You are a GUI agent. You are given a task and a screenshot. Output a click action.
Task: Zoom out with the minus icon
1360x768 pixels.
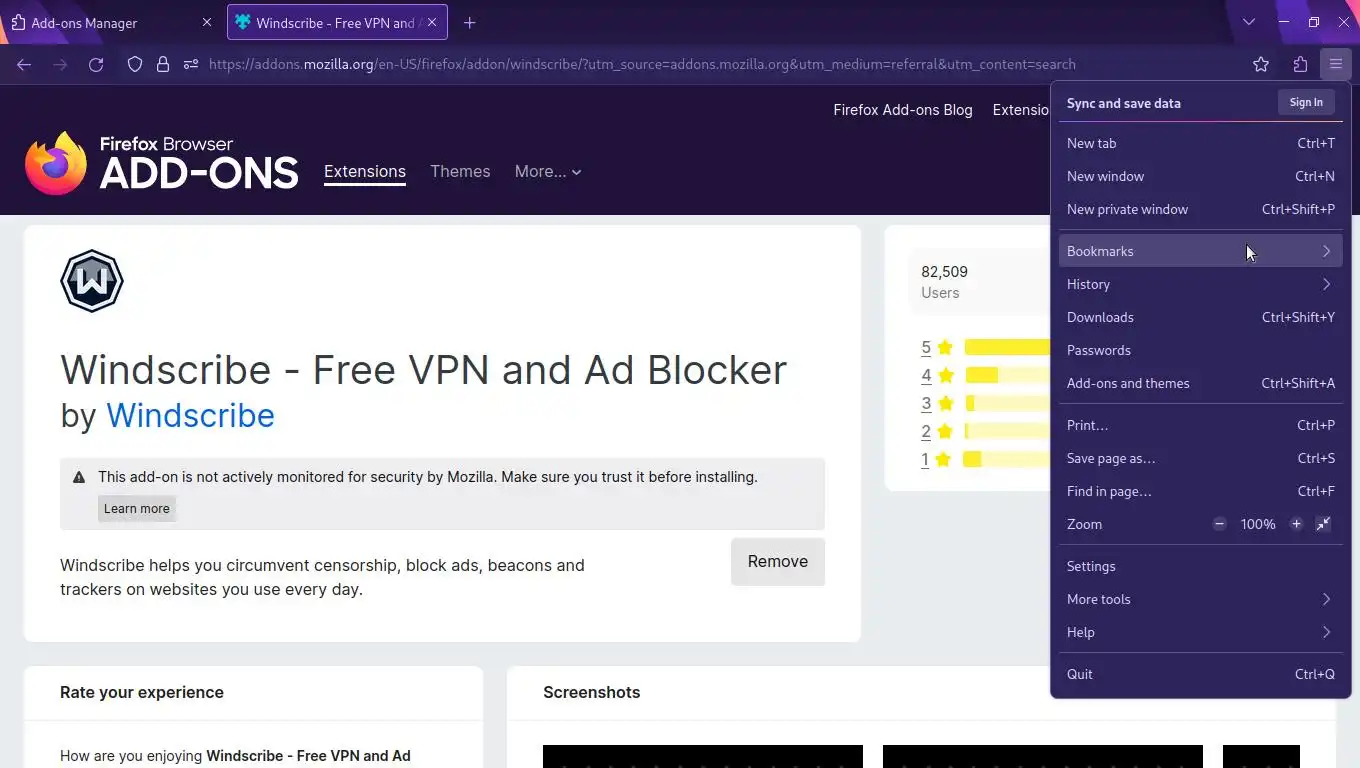(x=1219, y=524)
